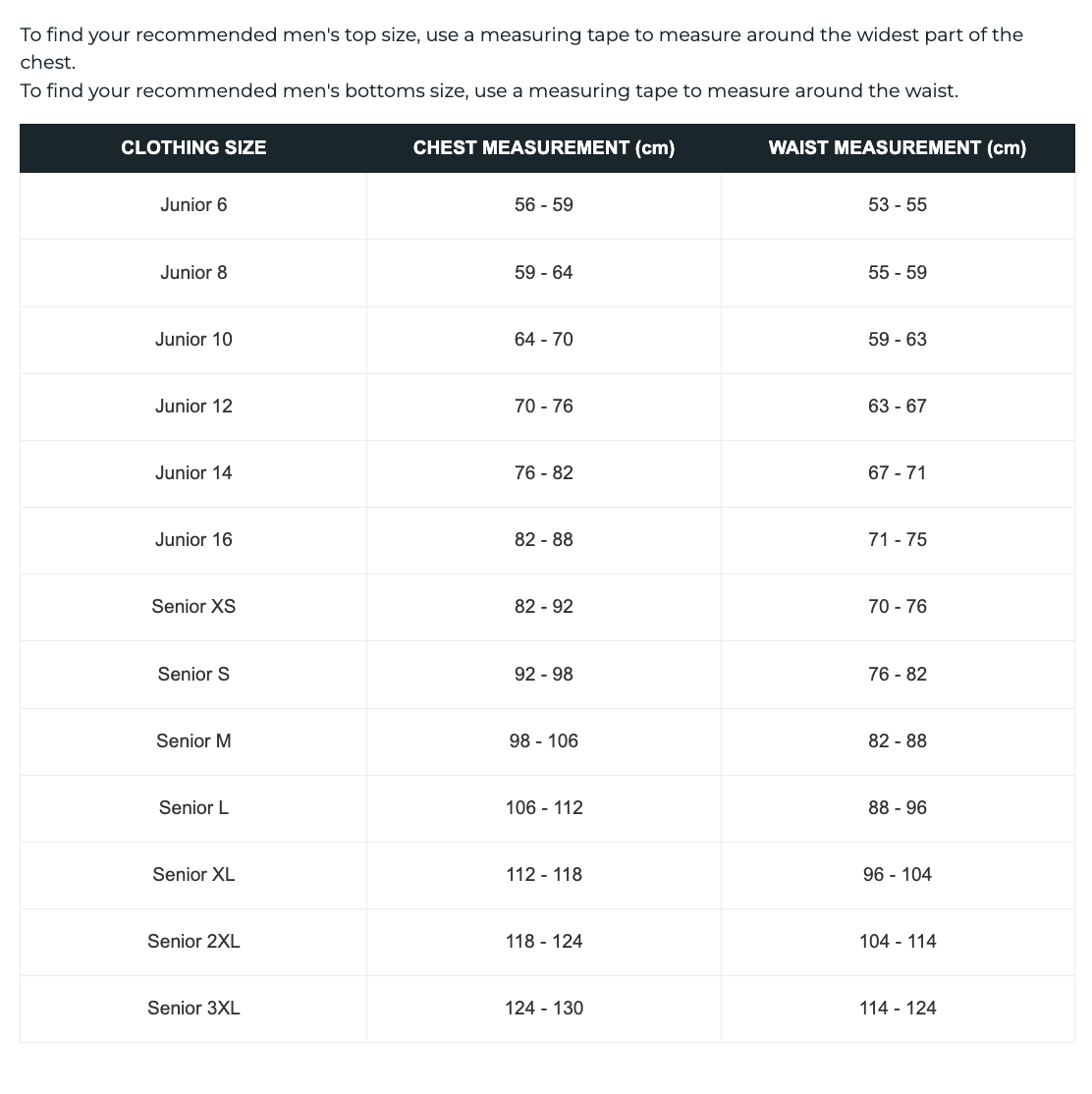1092x1094 pixels.
Task: Select the Senior 3XL size cell
Action: [193, 1008]
